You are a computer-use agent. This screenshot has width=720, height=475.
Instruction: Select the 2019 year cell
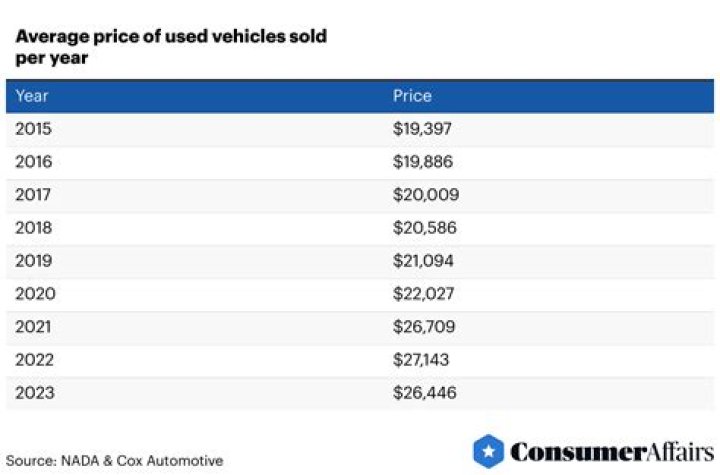[34, 261]
